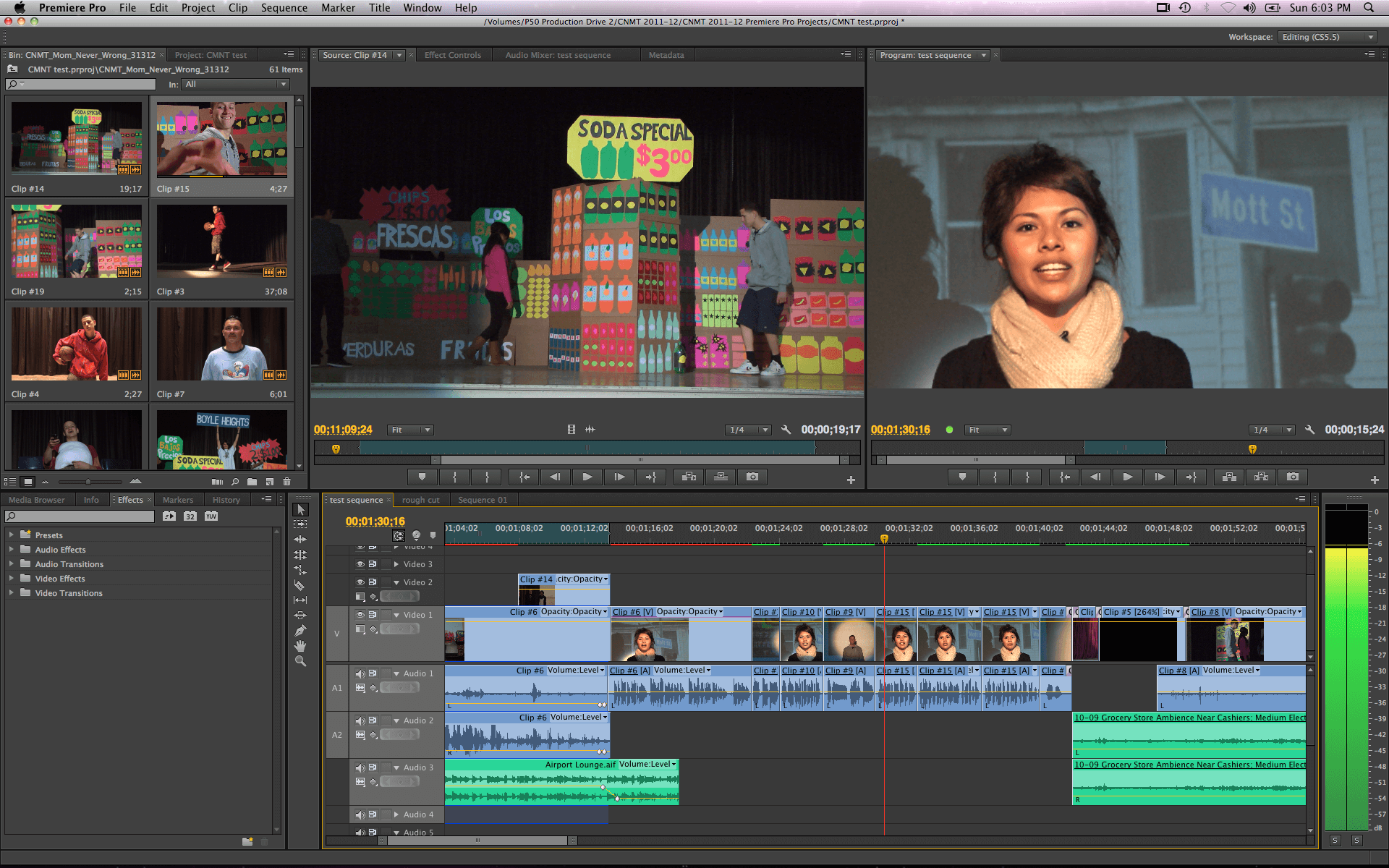This screenshot has height=868, width=1389.
Task: Open the Workspace dropdown showing Editing (CS5.5)
Action: coord(1328,36)
